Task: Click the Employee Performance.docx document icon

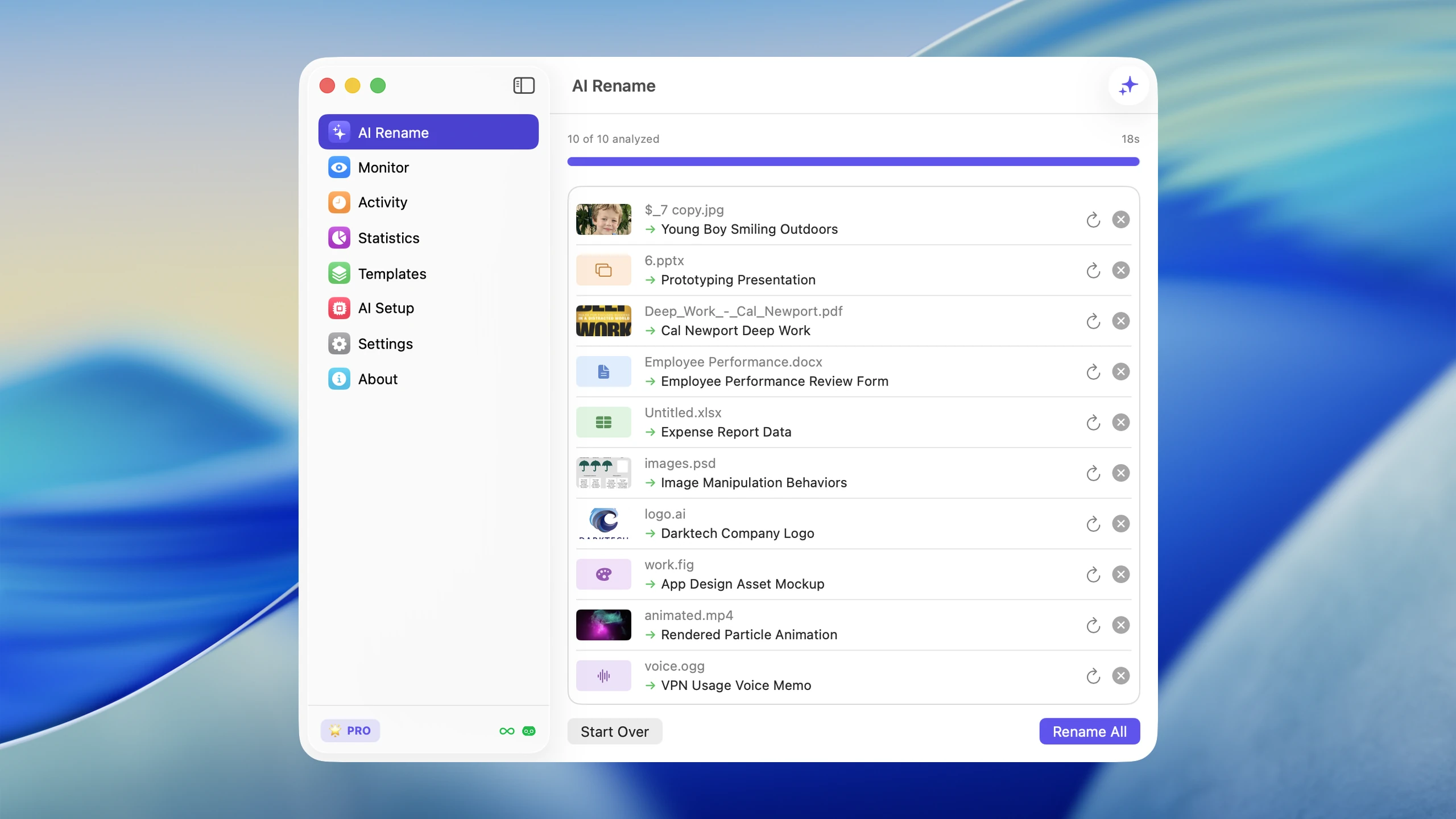Action: 603,371
